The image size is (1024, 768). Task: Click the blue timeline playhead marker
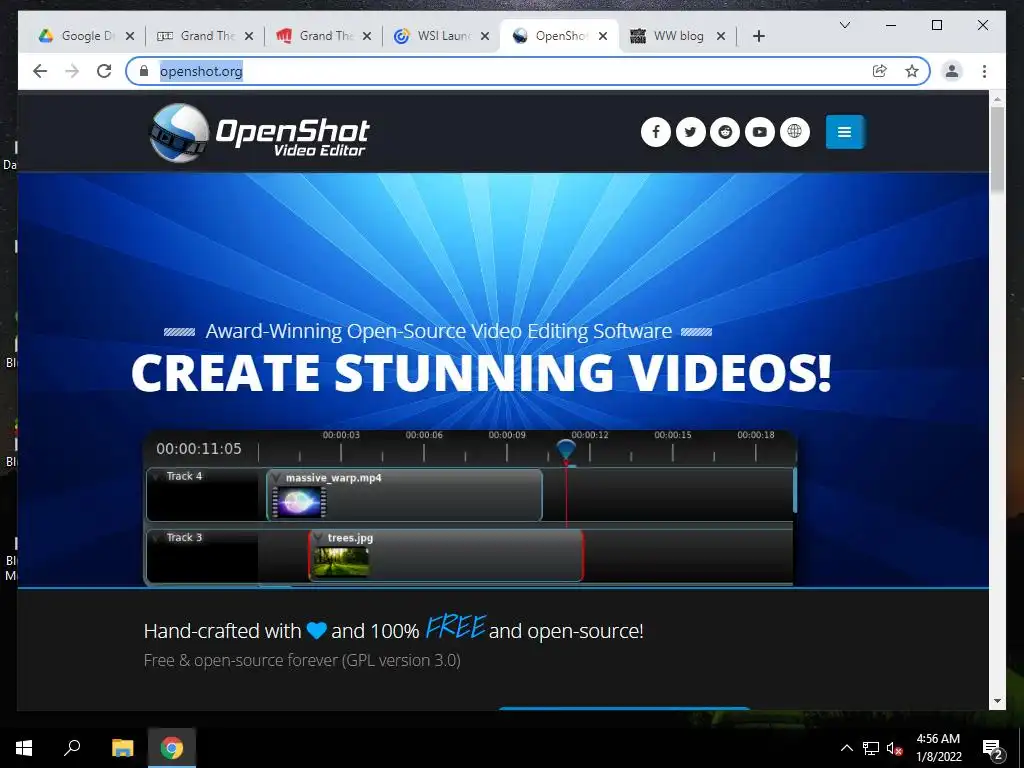[x=566, y=450]
